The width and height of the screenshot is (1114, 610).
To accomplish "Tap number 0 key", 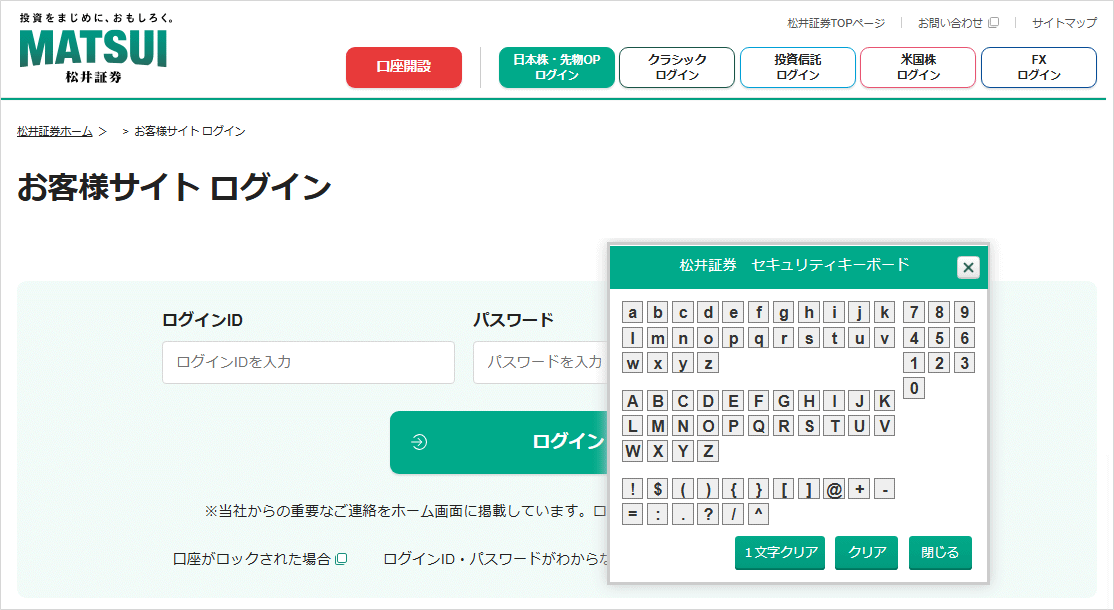I will [914, 388].
